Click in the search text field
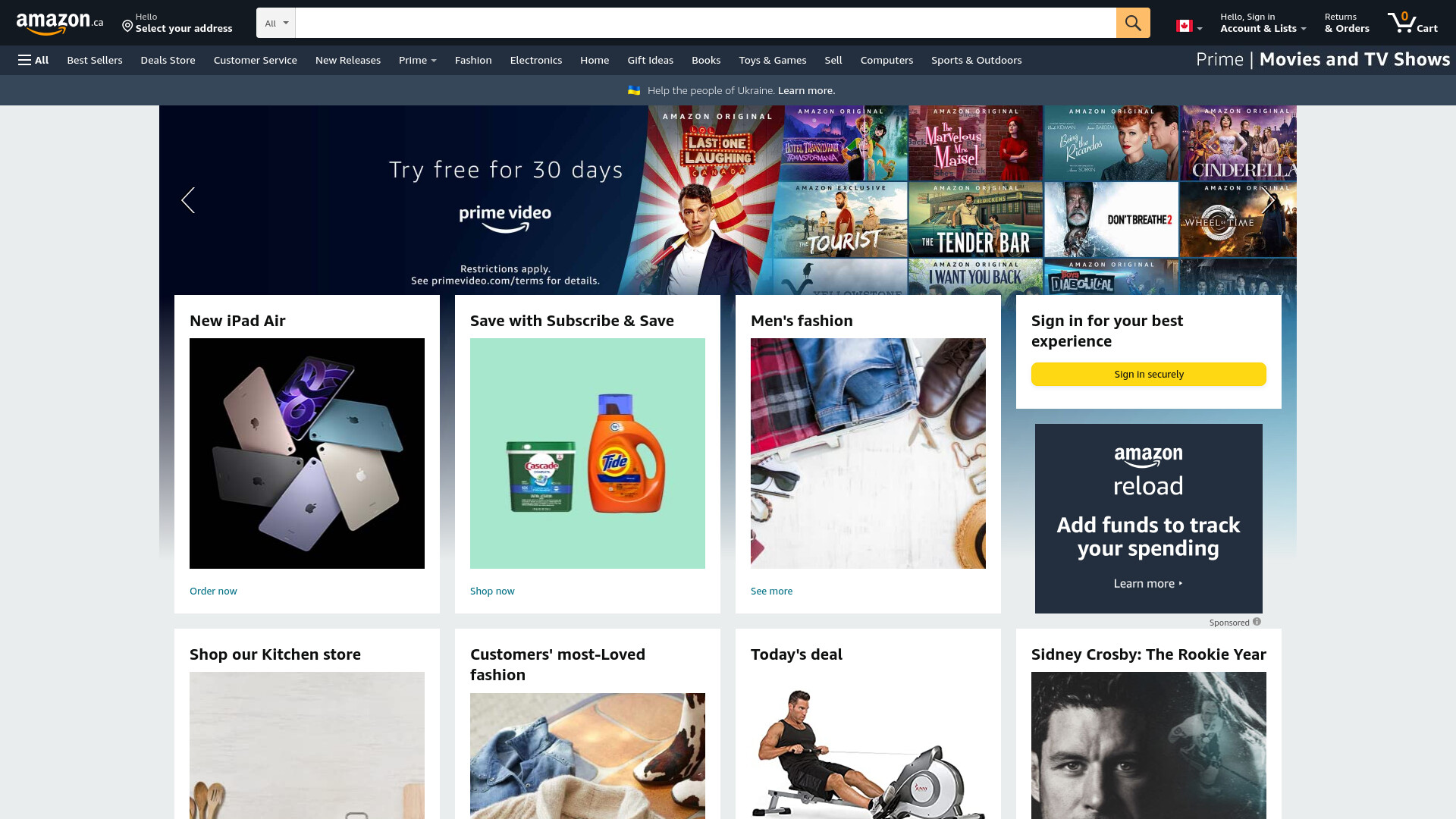The height and width of the screenshot is (819, 1456). (705, 23)
